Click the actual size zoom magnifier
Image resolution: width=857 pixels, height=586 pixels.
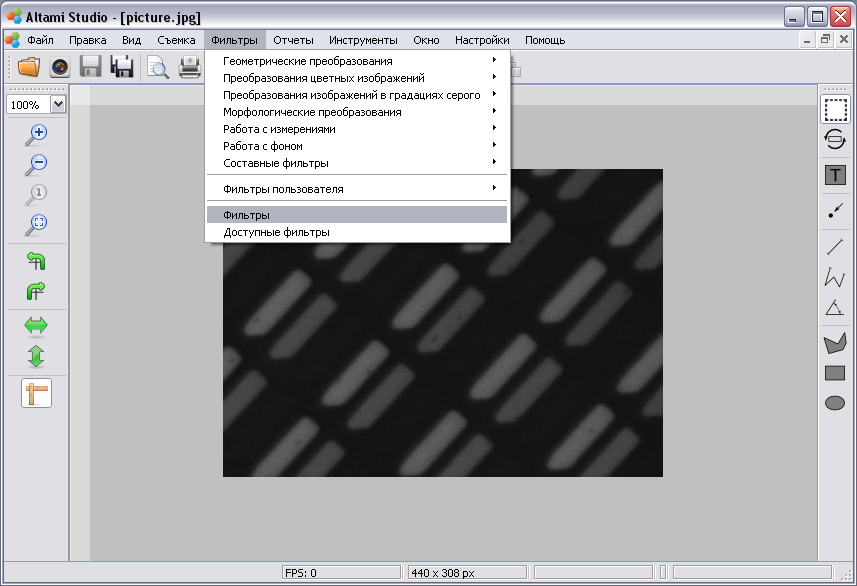[36, 195]
